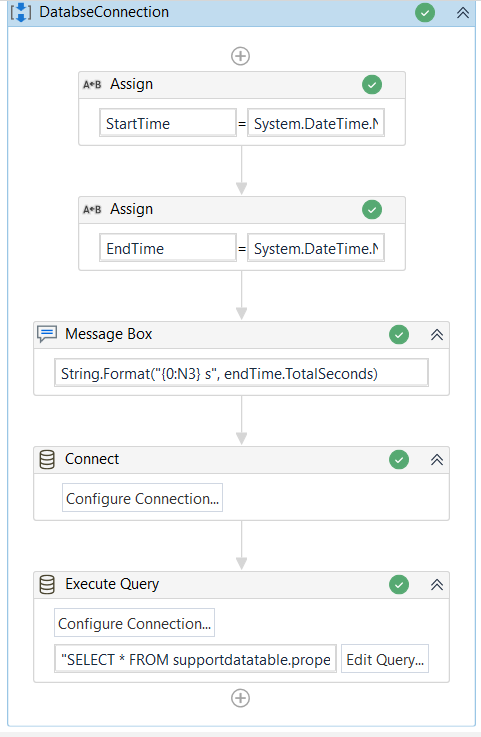This screenshot has width=481, height=737.
Task: Open Configure Connection in Connect activity
Action: 142,498
